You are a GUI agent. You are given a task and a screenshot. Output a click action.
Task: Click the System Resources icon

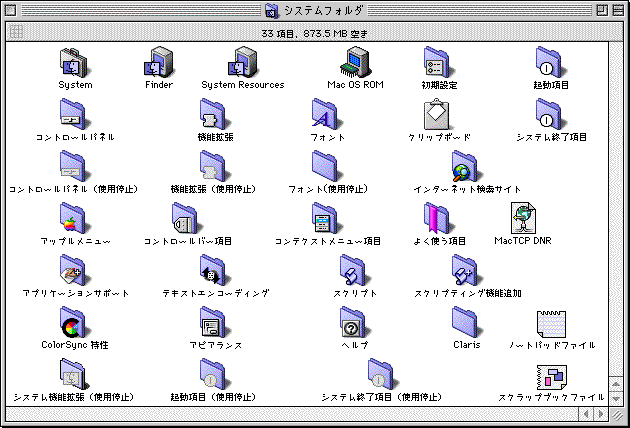pyautogui.click(x=242, y=63)
